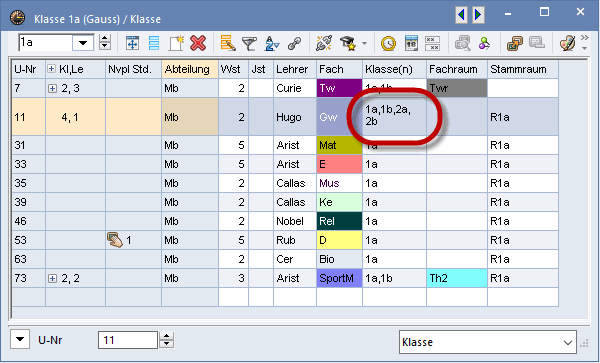600x363 pixels.
Task: Click the red X delete icon
Action: point(198,43)
